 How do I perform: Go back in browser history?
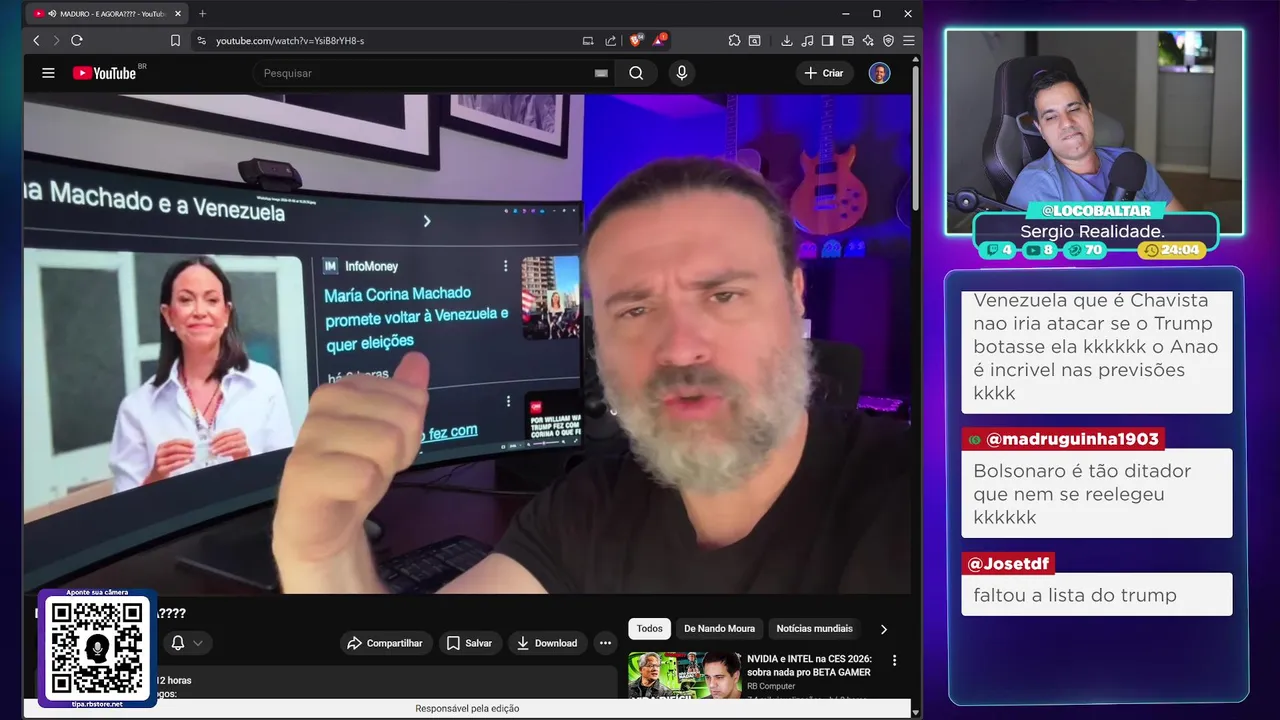(36, 40)
